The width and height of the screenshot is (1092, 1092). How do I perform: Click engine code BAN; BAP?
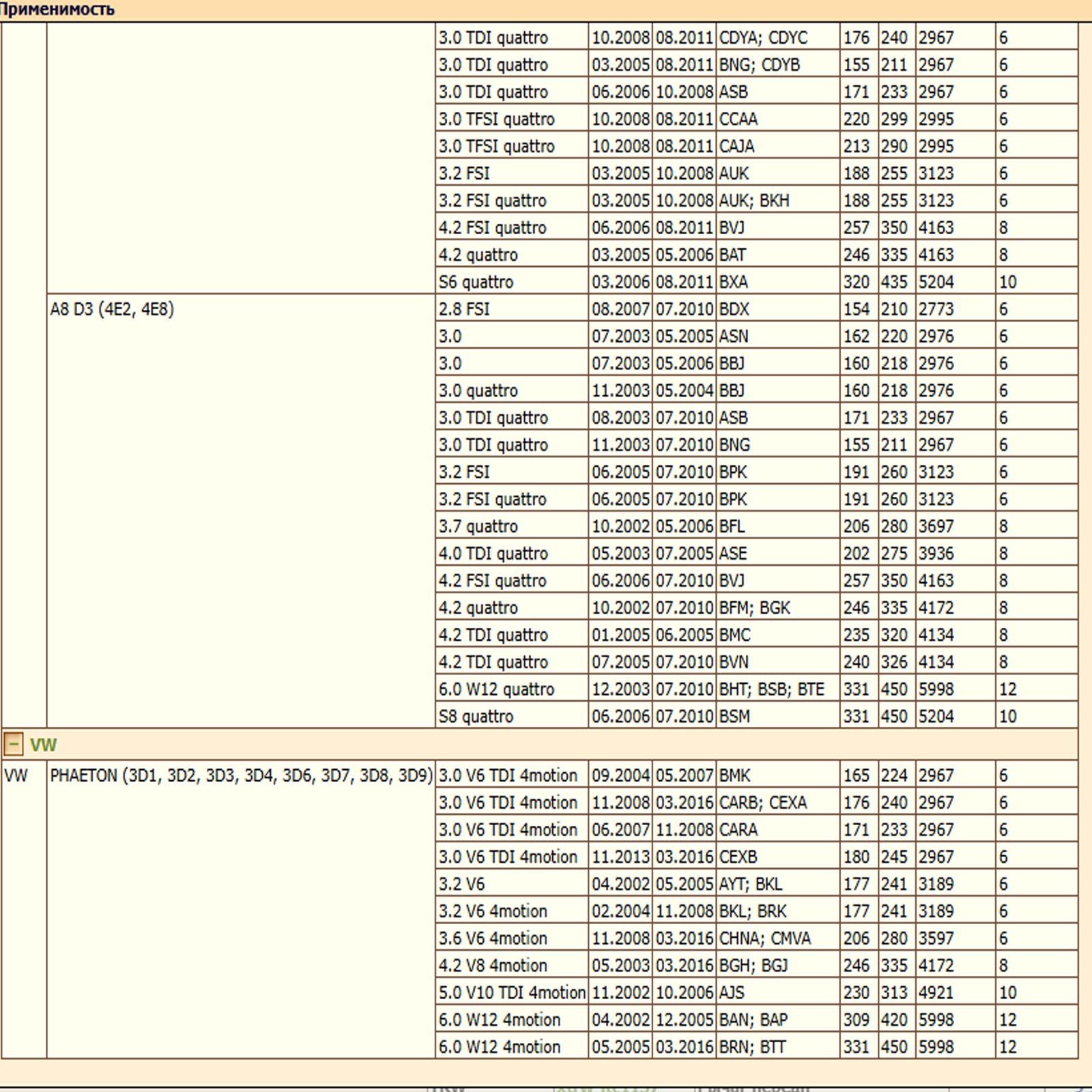click(753, 1020)
